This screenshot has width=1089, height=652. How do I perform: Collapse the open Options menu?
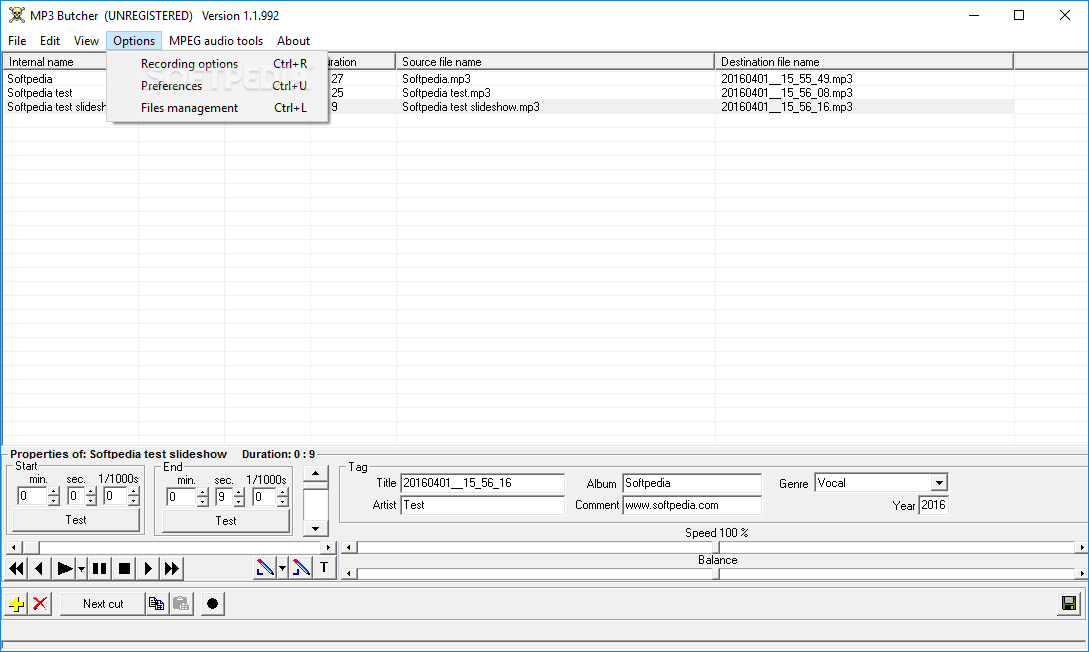(x=134, y=41)
